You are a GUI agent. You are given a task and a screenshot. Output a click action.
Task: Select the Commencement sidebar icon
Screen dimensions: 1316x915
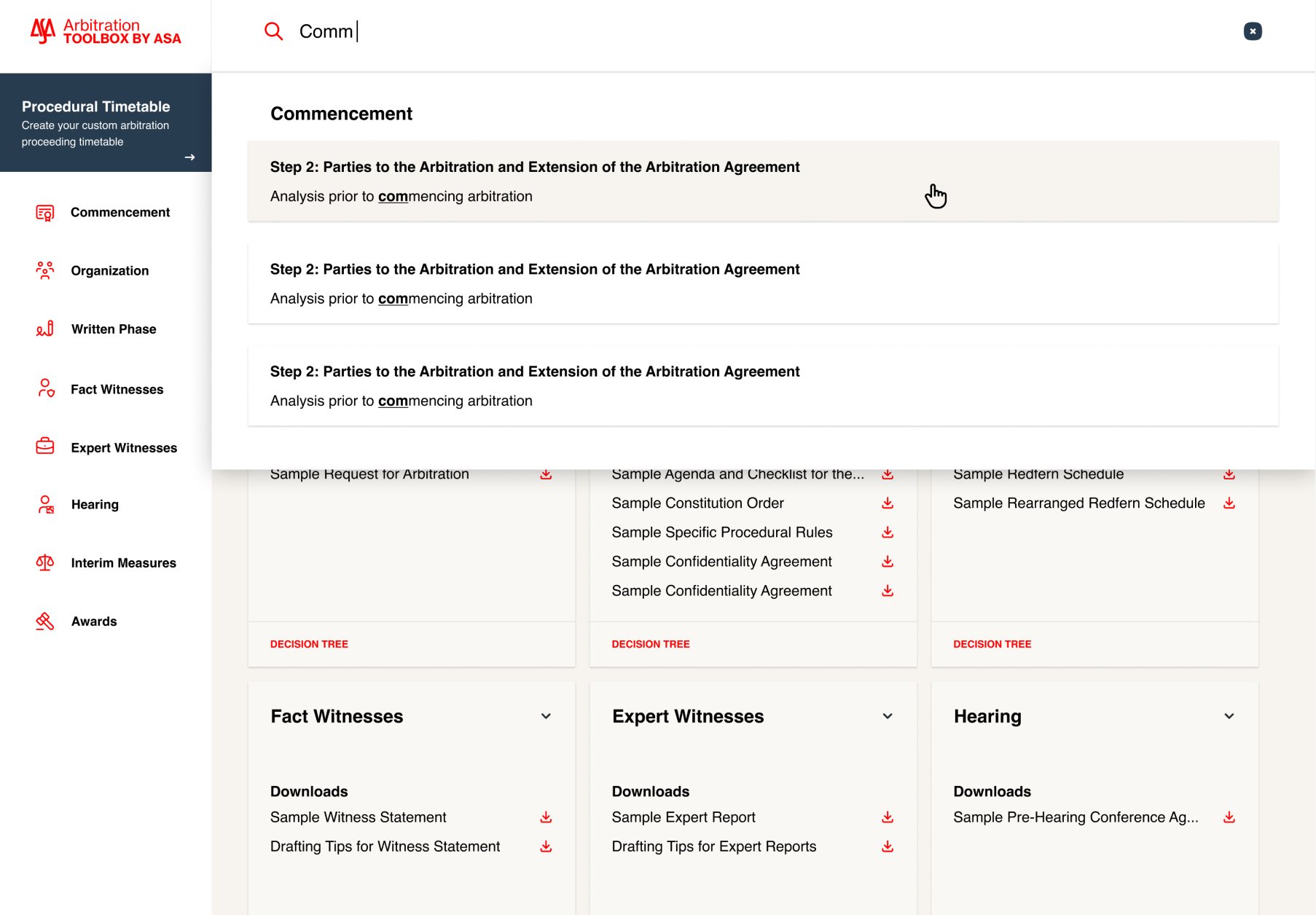(x=44, y=212)
